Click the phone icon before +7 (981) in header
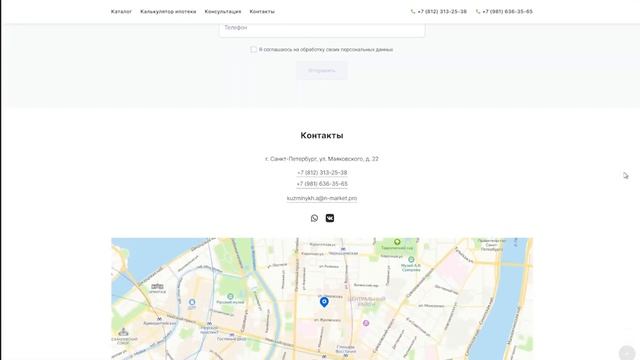The width and height of the screenshot is (640, 360). (x=478, y=11)
